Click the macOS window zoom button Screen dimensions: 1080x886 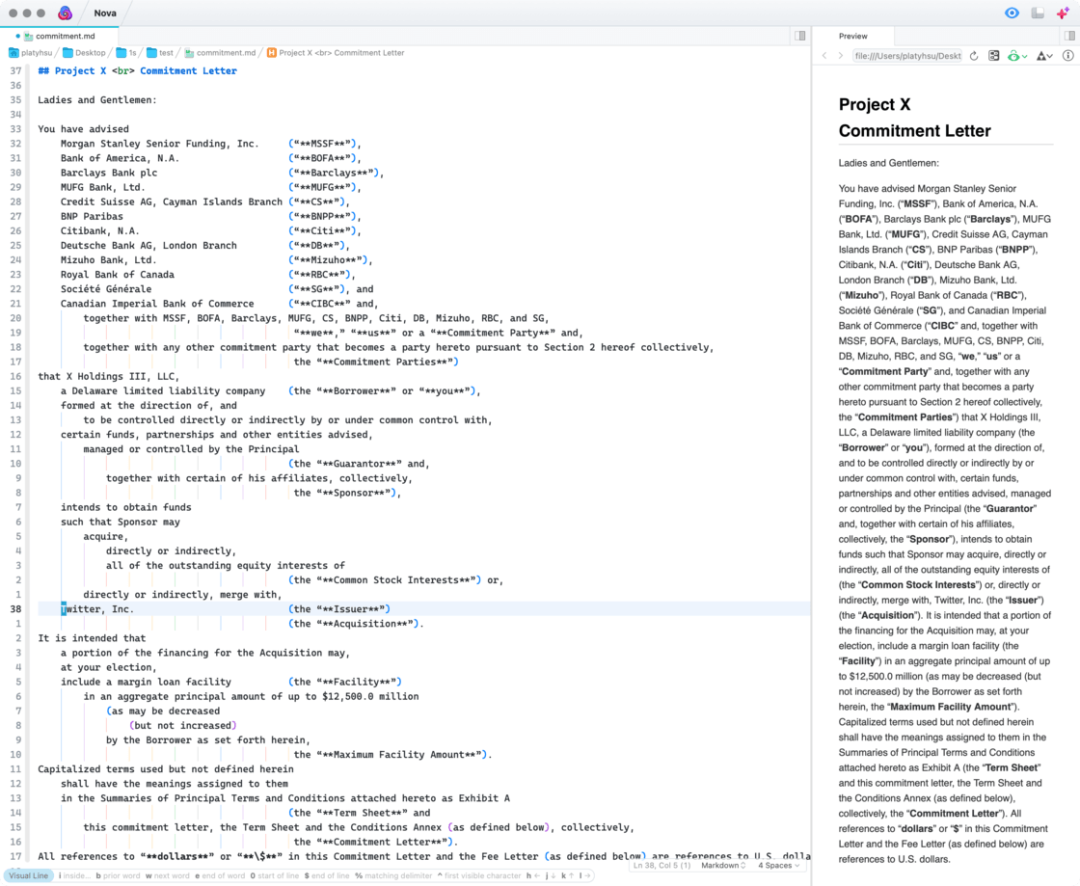point(41,13)
